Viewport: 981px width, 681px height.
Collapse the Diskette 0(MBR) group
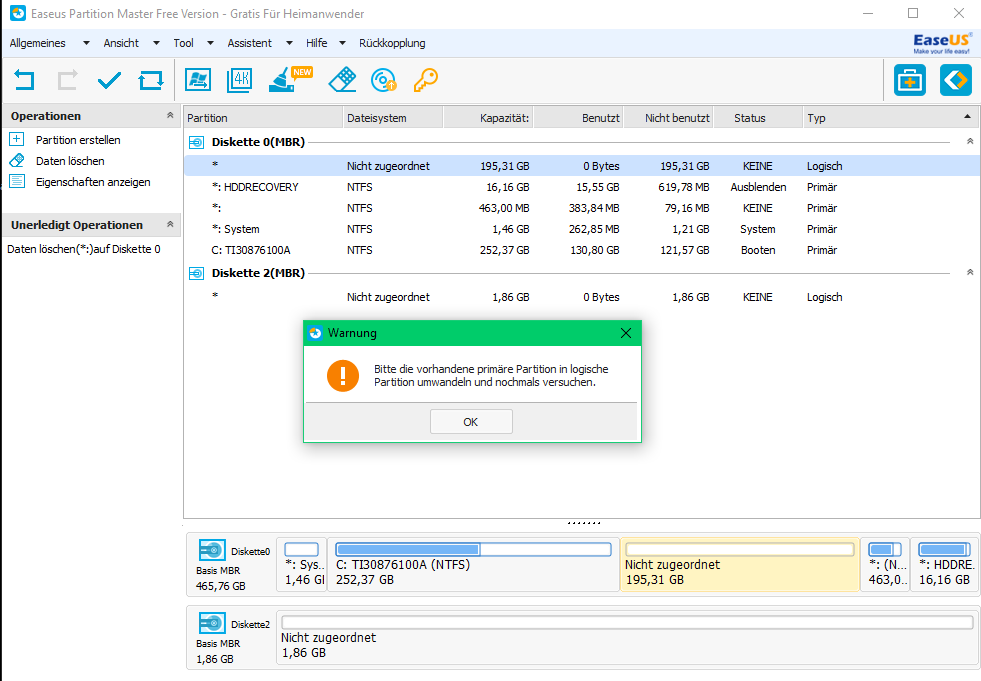pyautogui.click(x=970, y=141)
